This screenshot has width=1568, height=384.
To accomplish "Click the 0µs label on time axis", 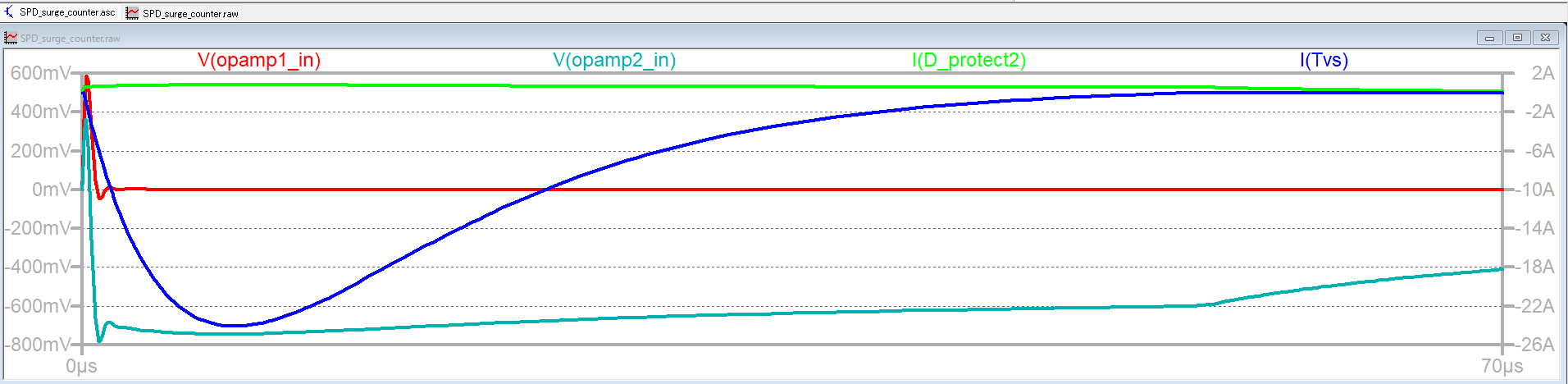I will click(x=81, y=366).
